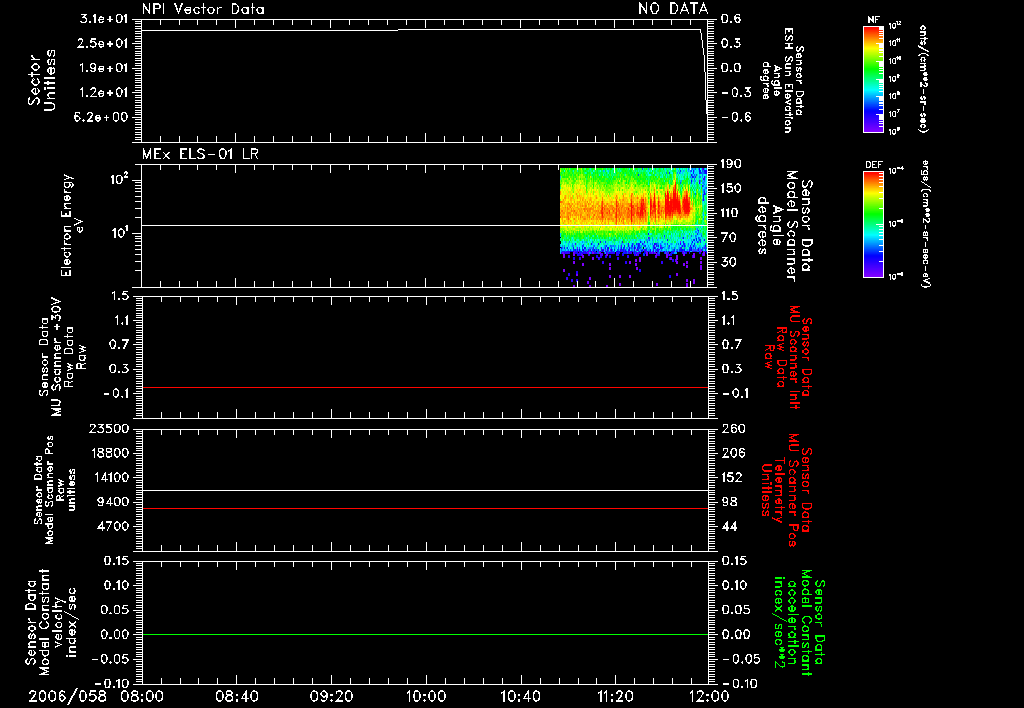Image resolution: width=1024 pixels, height=708 pixels.
Task: Click the green Model Constant acceleration label
Action: coord(799,622)
